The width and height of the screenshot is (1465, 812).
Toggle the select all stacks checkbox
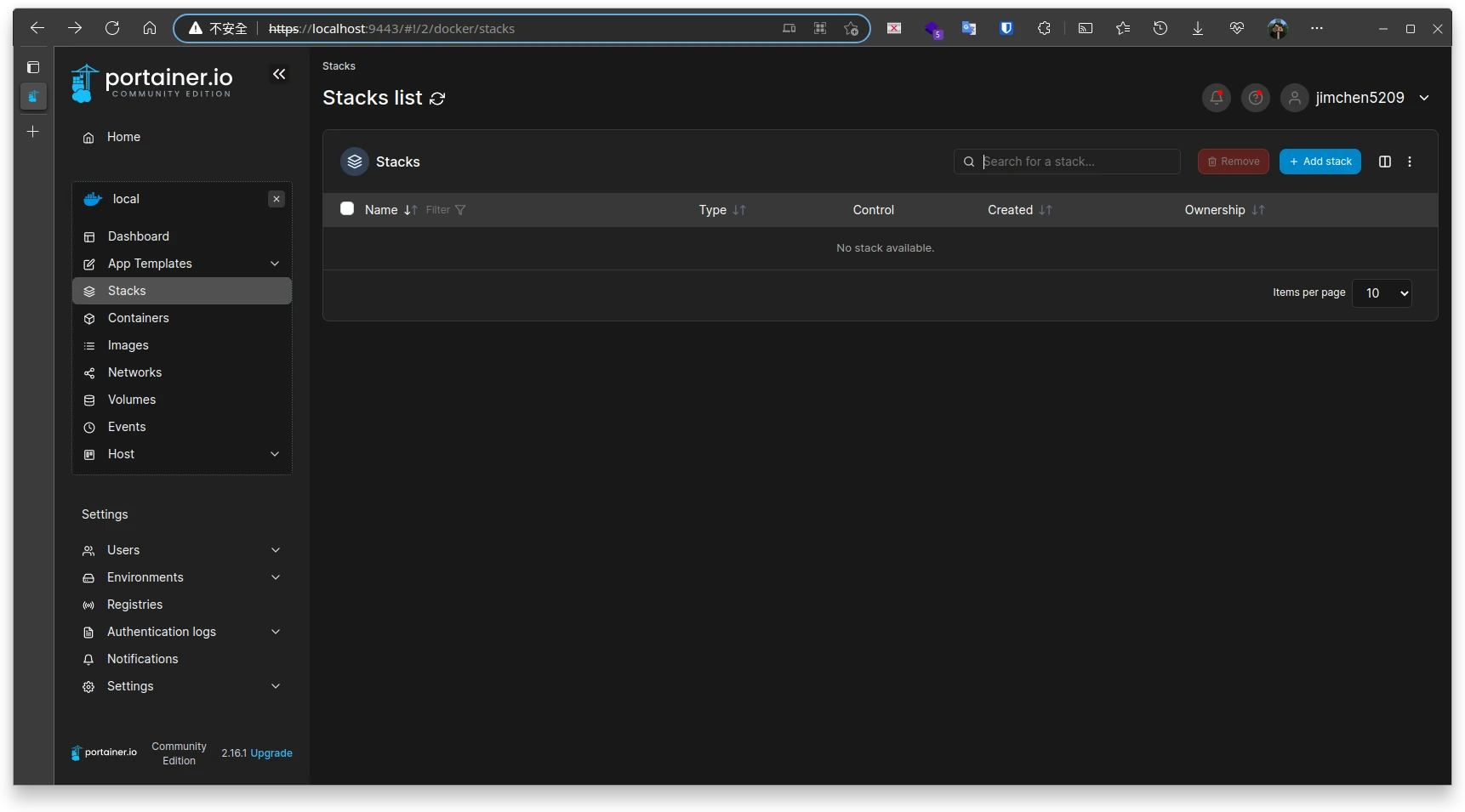tap(347, 209)
